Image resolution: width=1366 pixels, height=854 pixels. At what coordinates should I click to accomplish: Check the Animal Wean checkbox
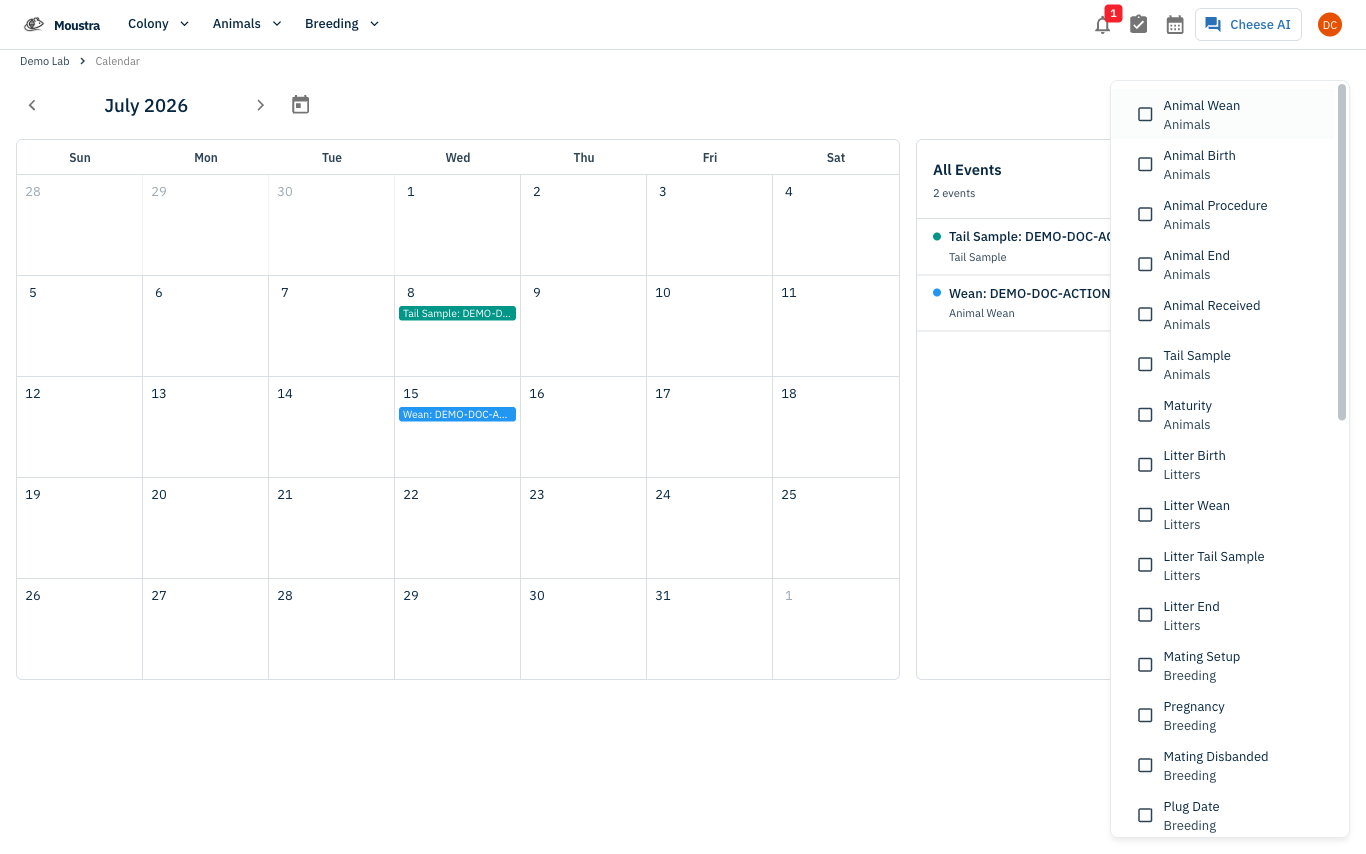[x=1145, y=114]
